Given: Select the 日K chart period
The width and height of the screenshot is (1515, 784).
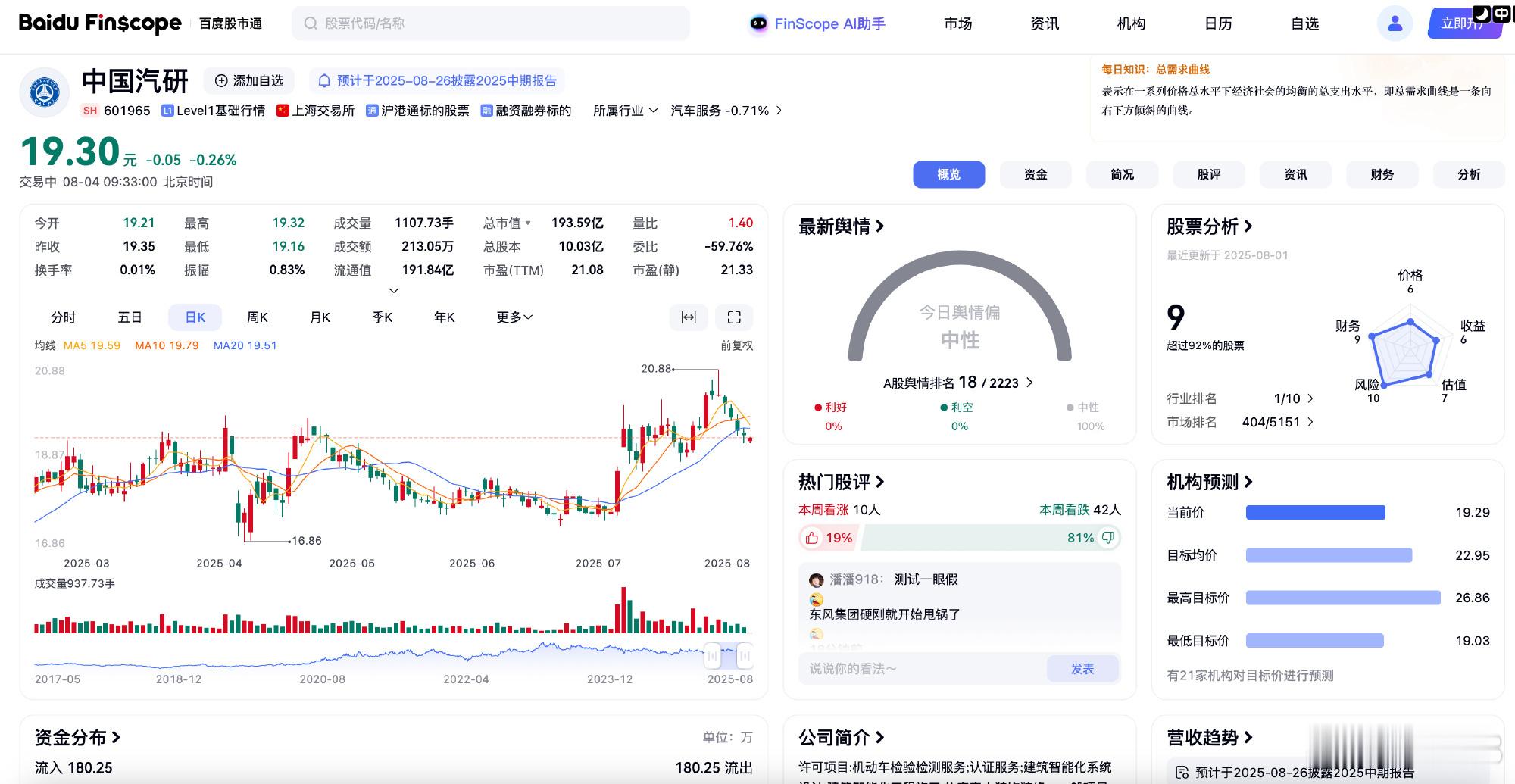Looking at the screenshot, I should 195,317.
